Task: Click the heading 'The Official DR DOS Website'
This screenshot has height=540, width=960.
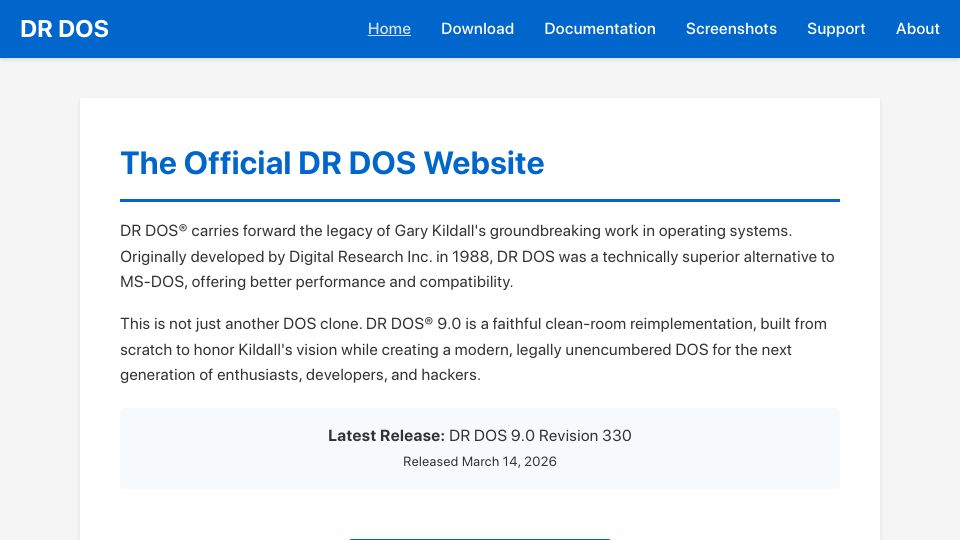Action: coord(332,163)
